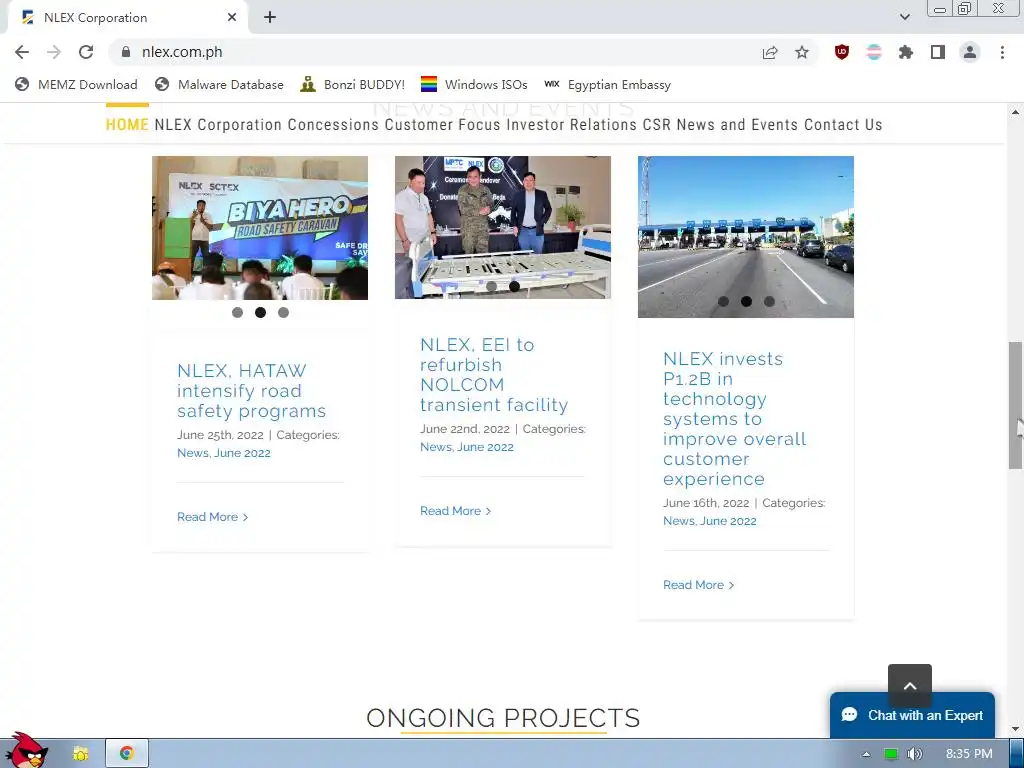Open tab search chevron
The height and width of the screenshot is (768, 1024).
click(904, 17)
